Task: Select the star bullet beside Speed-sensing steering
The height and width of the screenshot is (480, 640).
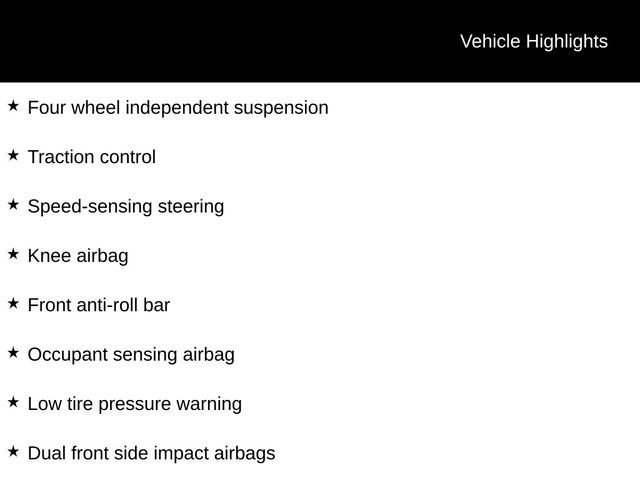Action: click(x=13, y=204)
